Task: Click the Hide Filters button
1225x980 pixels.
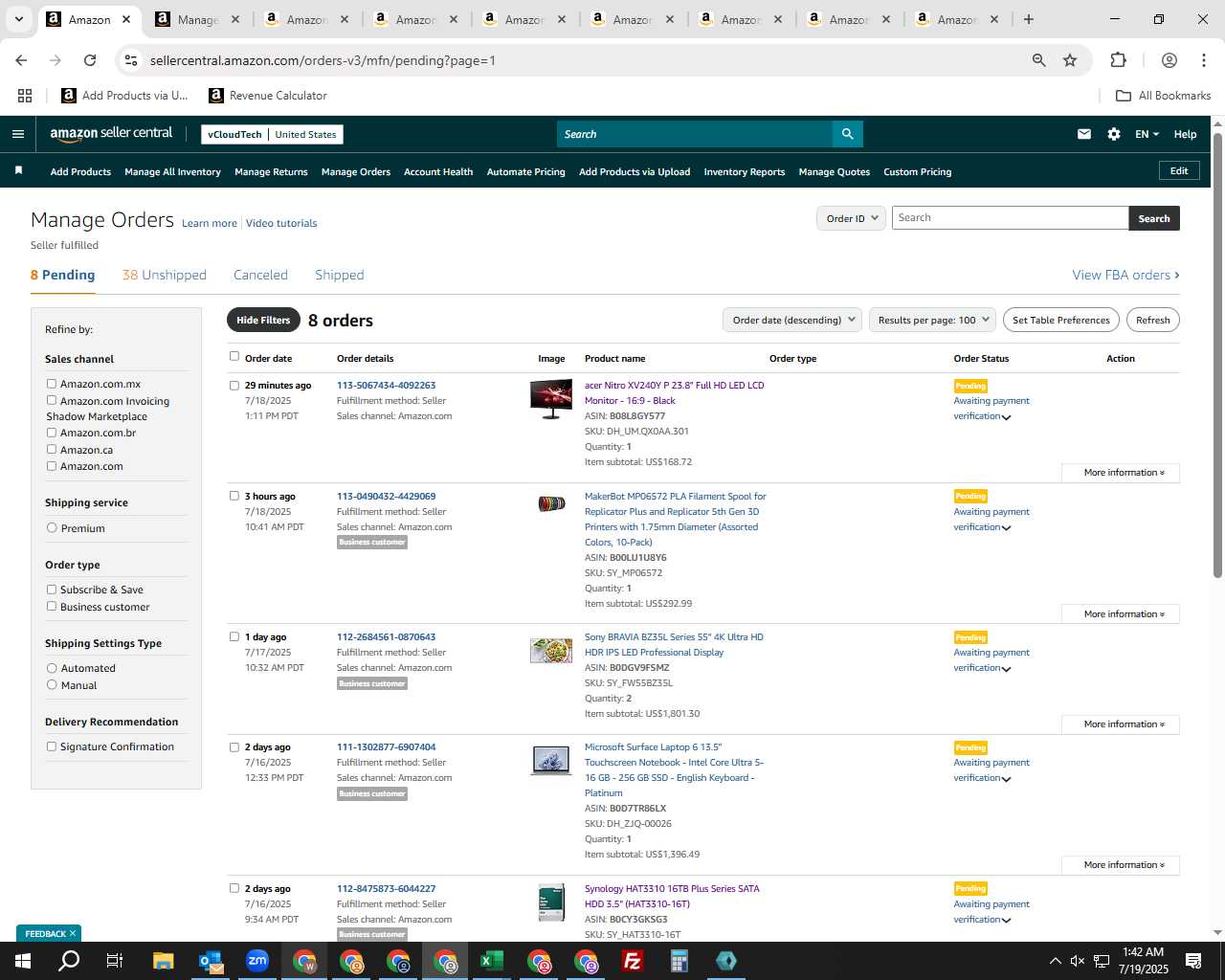Action: [263, 320]
